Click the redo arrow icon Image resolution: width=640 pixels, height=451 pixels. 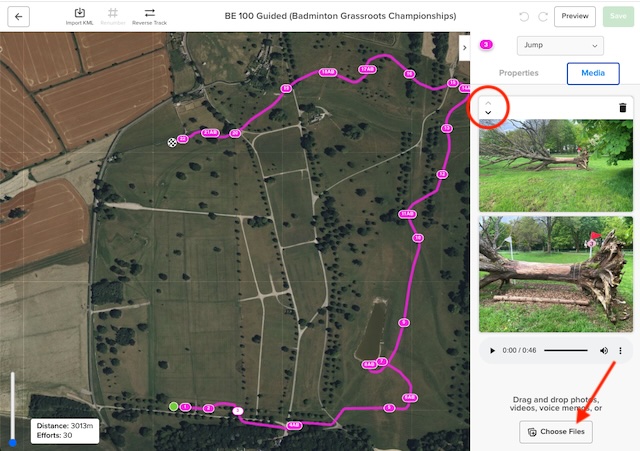pyautogui.click(x=542, y=16)
